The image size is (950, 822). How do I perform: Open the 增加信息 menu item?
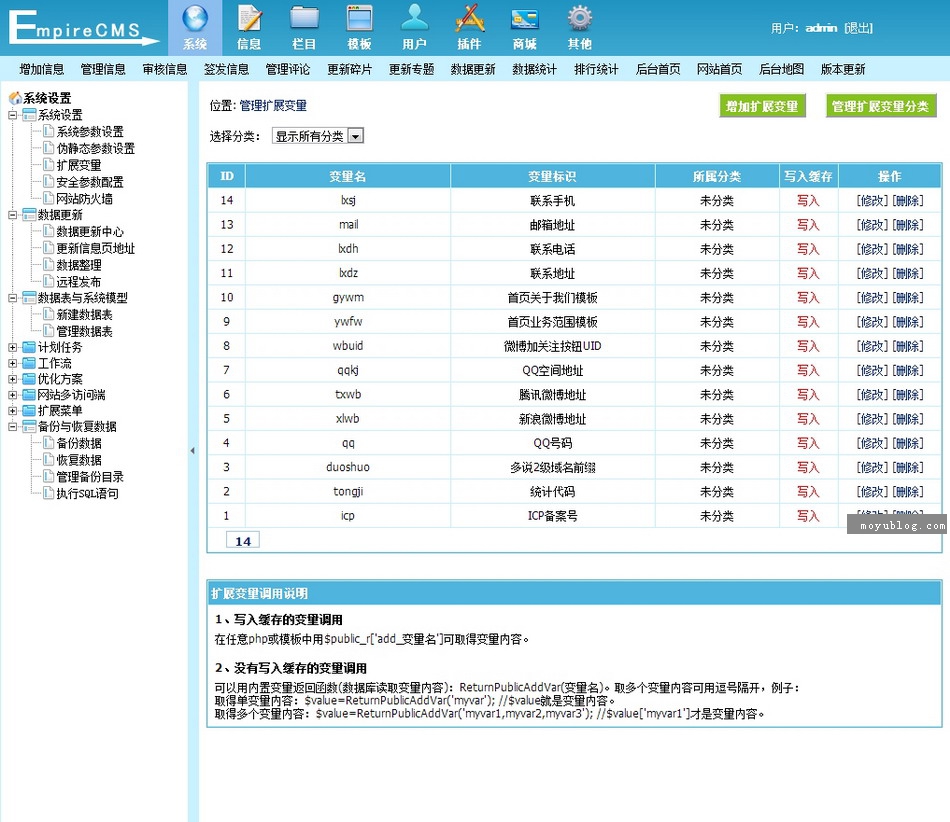(42, 69)
